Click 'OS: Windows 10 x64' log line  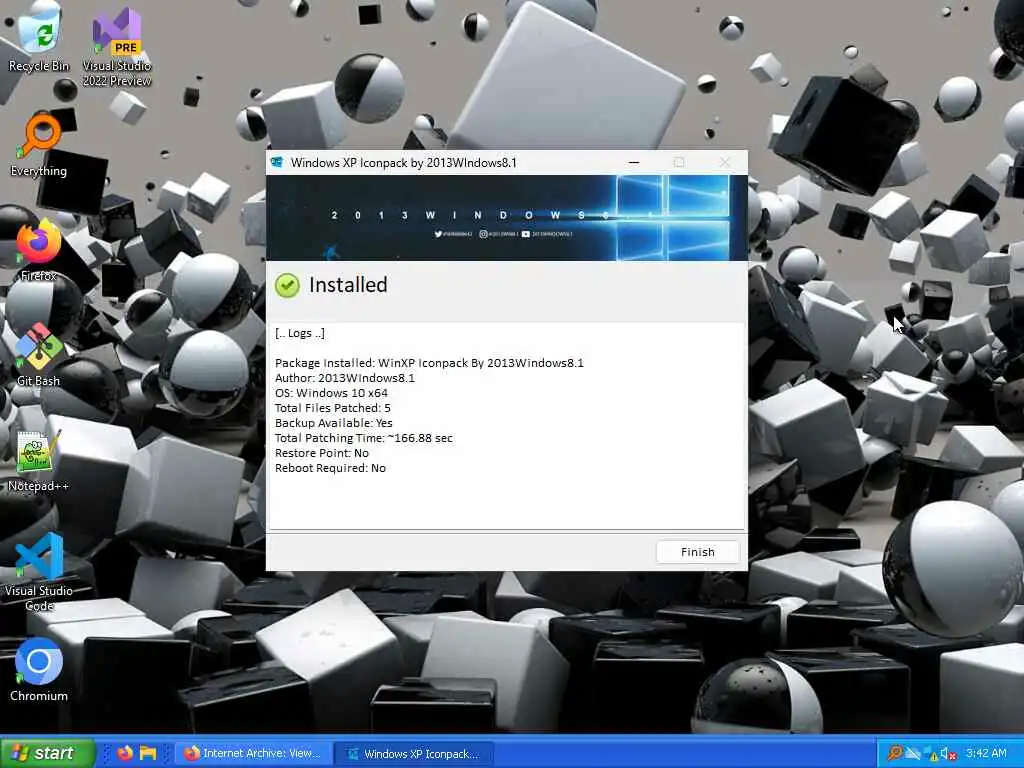point(331,393)
